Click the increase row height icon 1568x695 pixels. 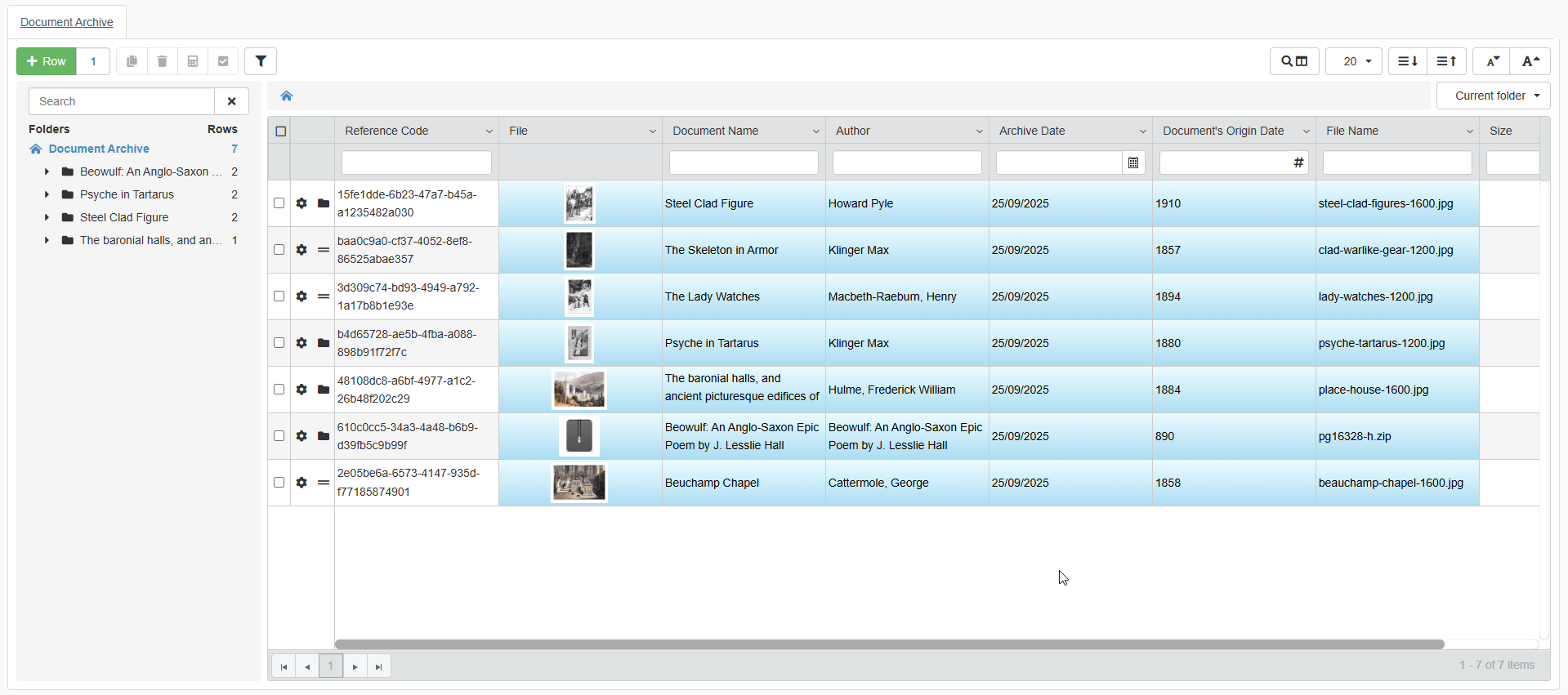(1408, 61)
